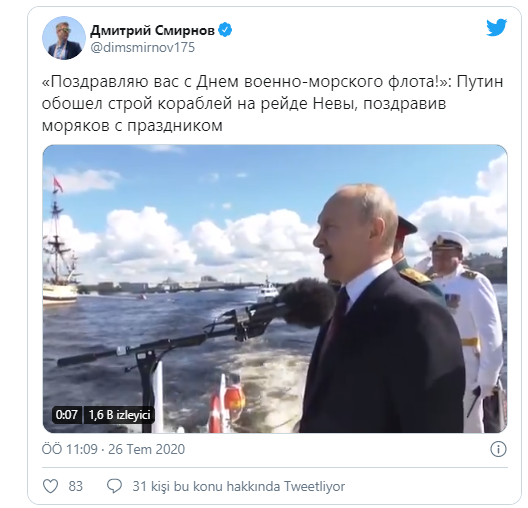The width and height of the screenshot is (528, 508).
Task: Click the '1,6 B izleyici' view counter
Action: [x=119, y=415]
